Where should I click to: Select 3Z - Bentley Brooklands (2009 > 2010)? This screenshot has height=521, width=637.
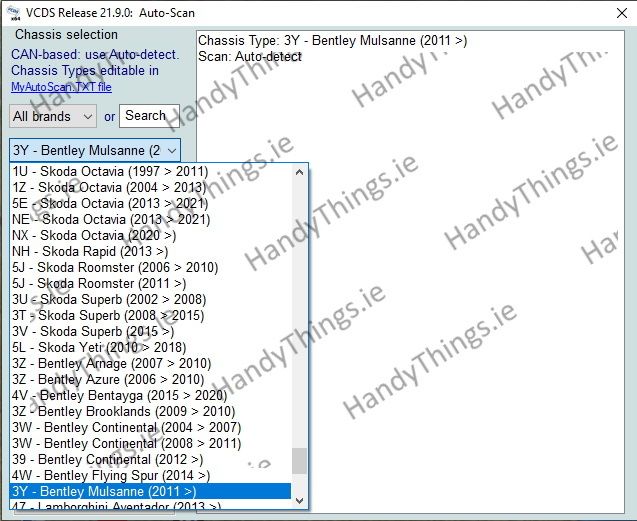click(x=150, y=411)
